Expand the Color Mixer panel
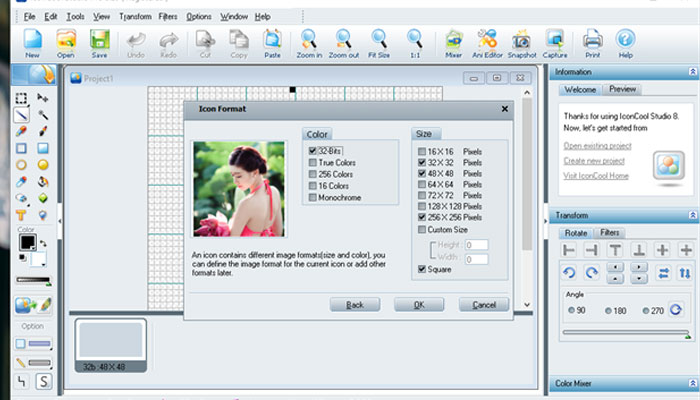This screenshot has height=400, width=700. pos(692,383)
